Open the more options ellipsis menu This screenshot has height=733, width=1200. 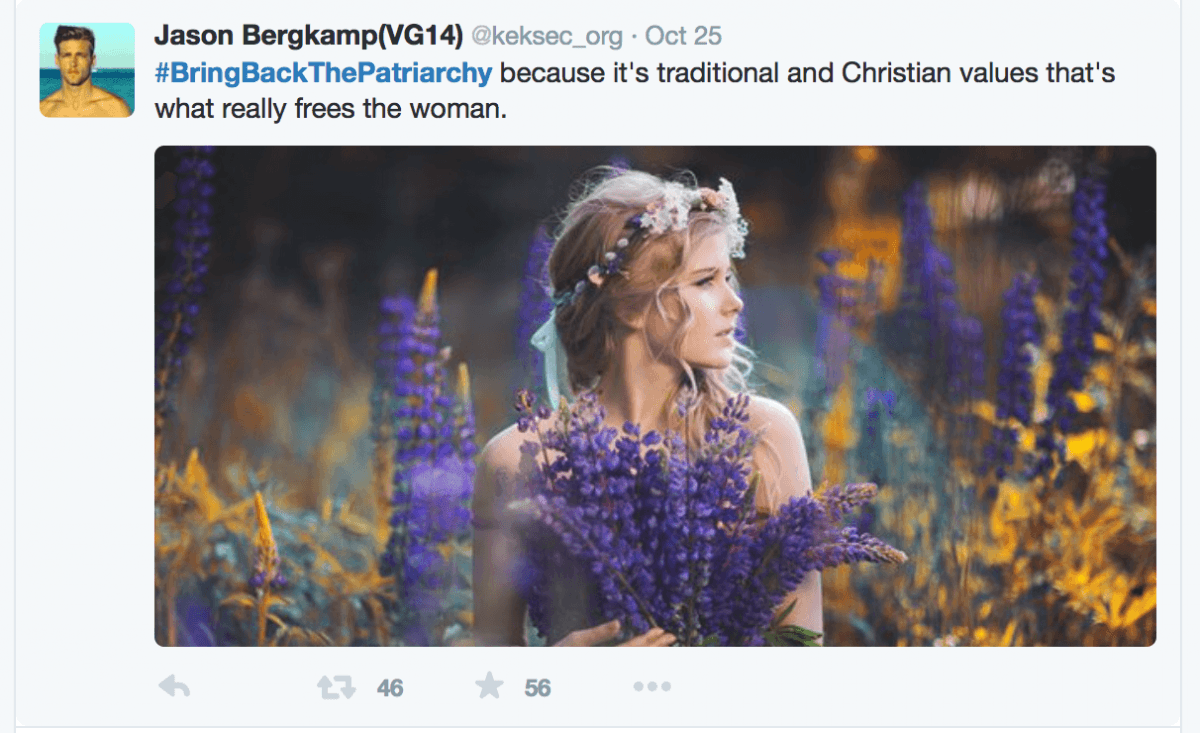tap(652, 687)
